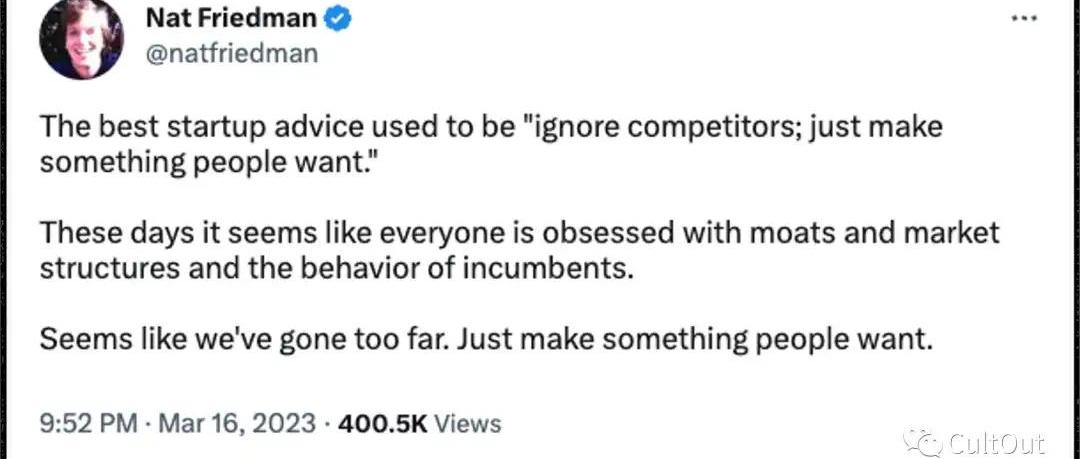Screen dimensions: 1080x459
Task: Click the 400.5K view count
Action: click(383, 423)
